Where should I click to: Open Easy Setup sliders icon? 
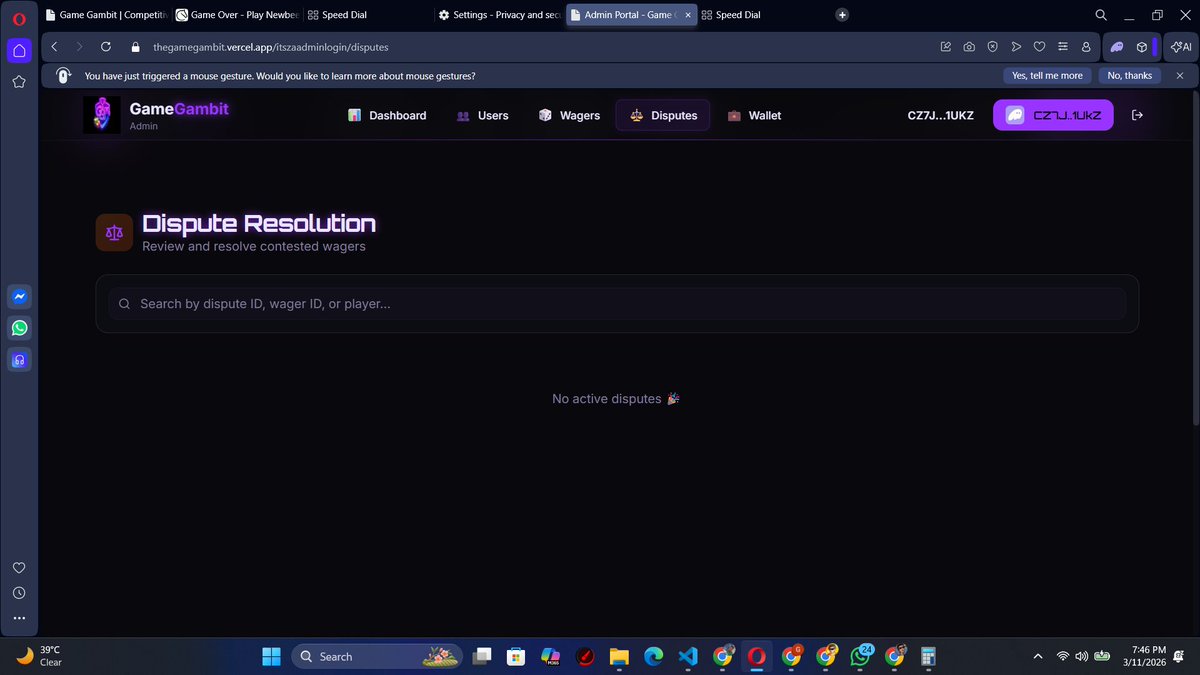pos(1062,47)
